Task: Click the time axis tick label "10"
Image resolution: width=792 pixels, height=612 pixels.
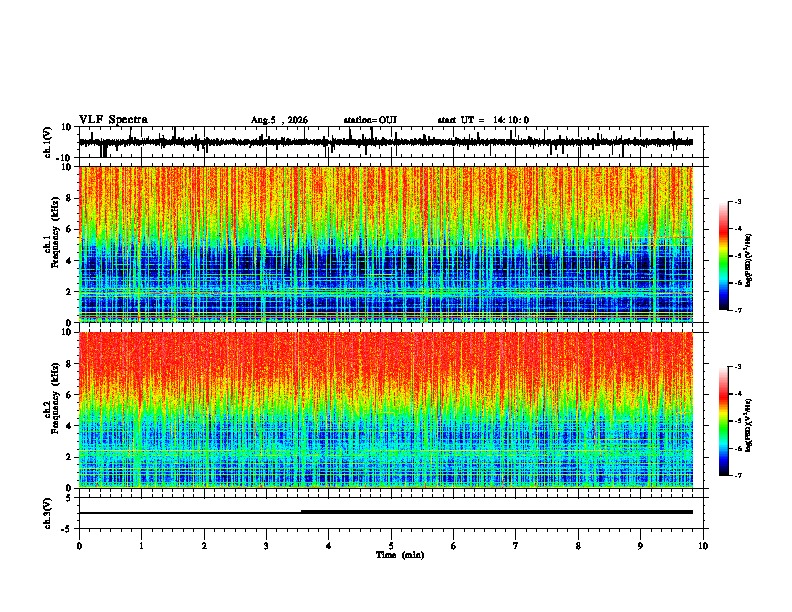Action: coord(703,546)
